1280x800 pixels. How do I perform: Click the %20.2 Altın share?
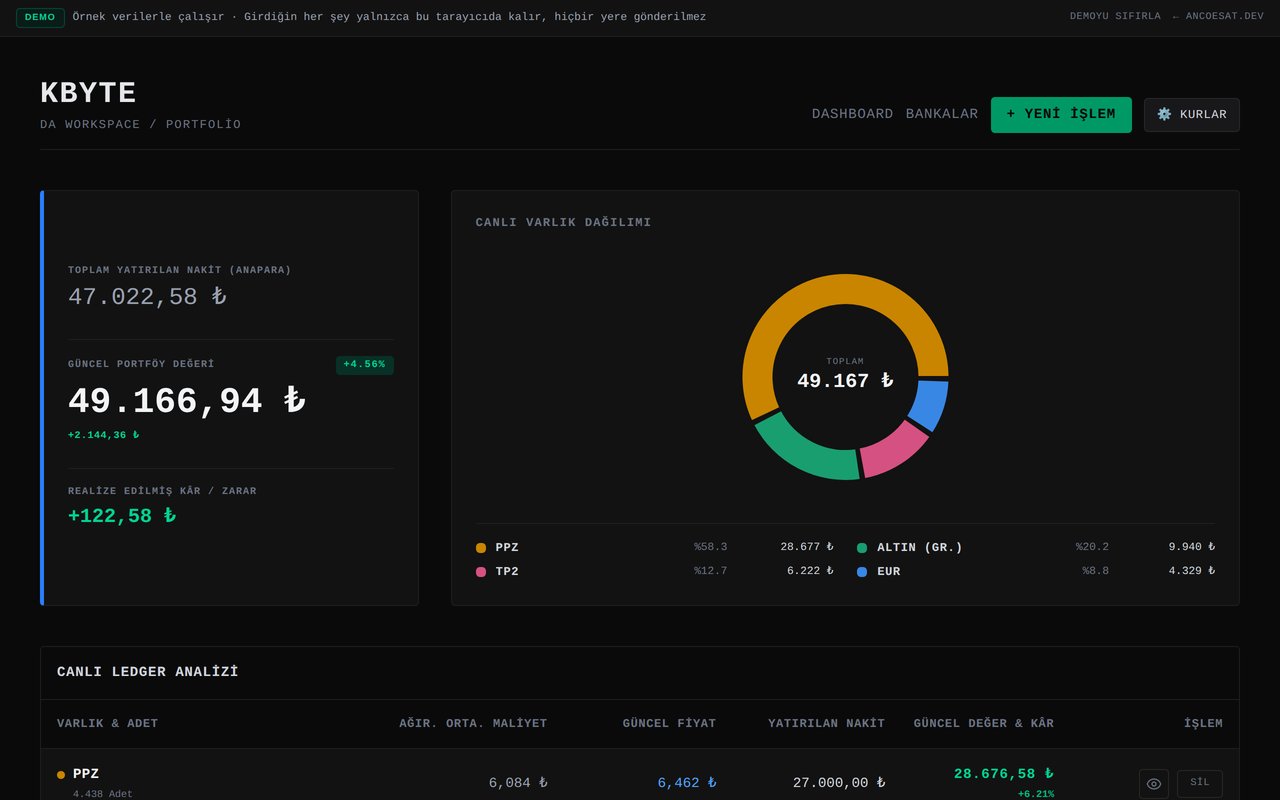pyautogui.click(x=1092, y=547)
